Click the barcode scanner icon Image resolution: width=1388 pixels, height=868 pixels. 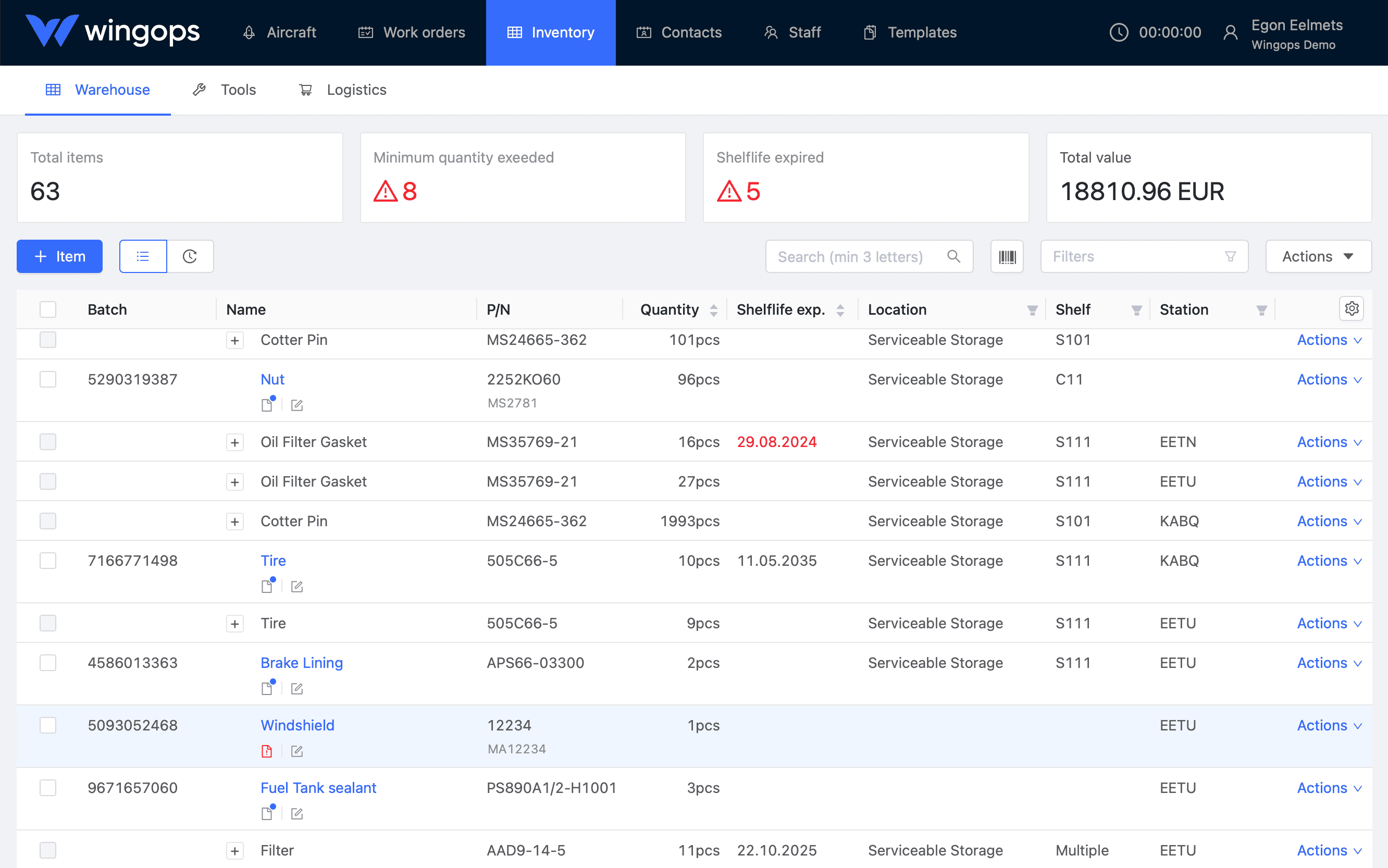pyautogui.click(x=1007, y=257)
